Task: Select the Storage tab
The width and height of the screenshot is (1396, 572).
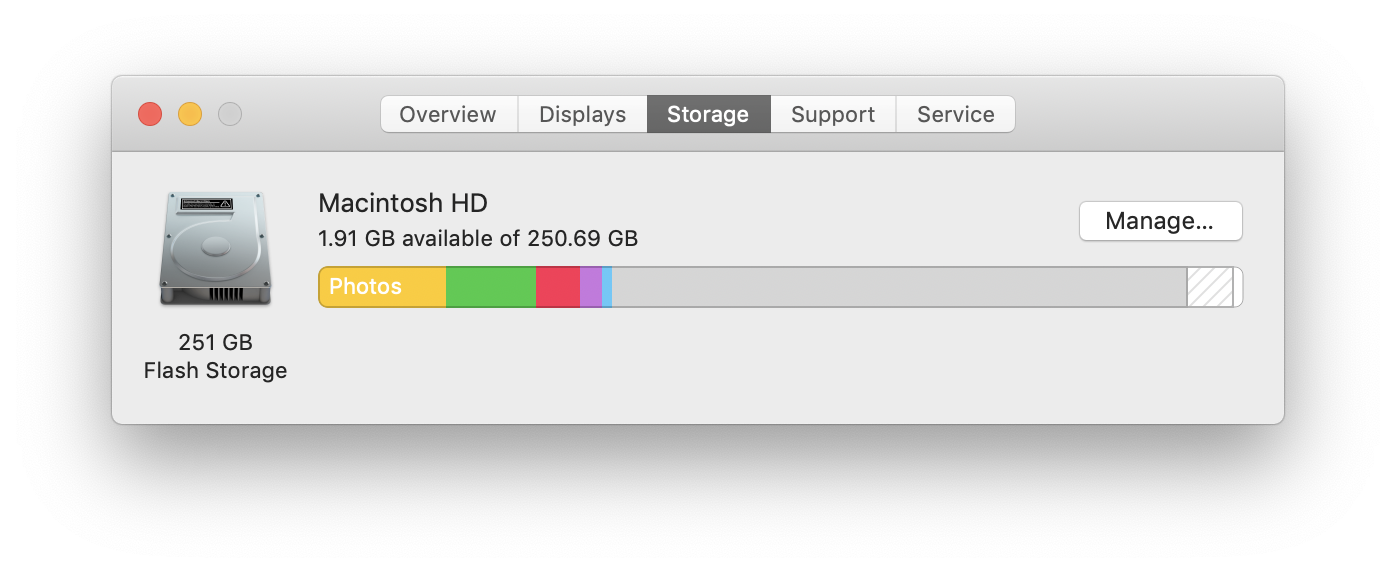Action: pos(708,114)
